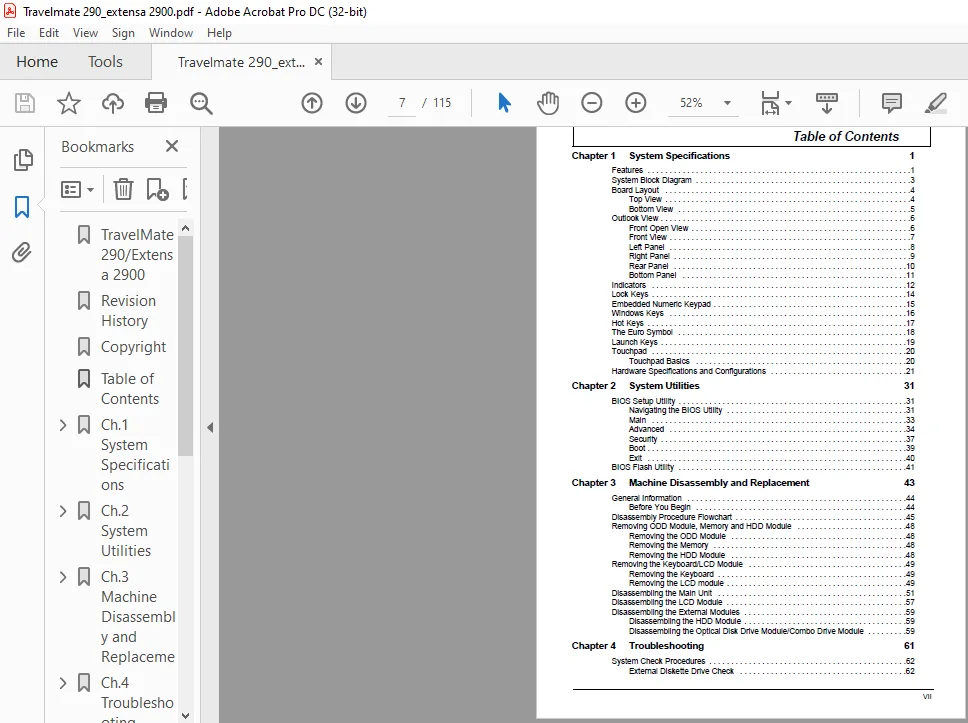Open the fit page options tool

pos(775,103)
